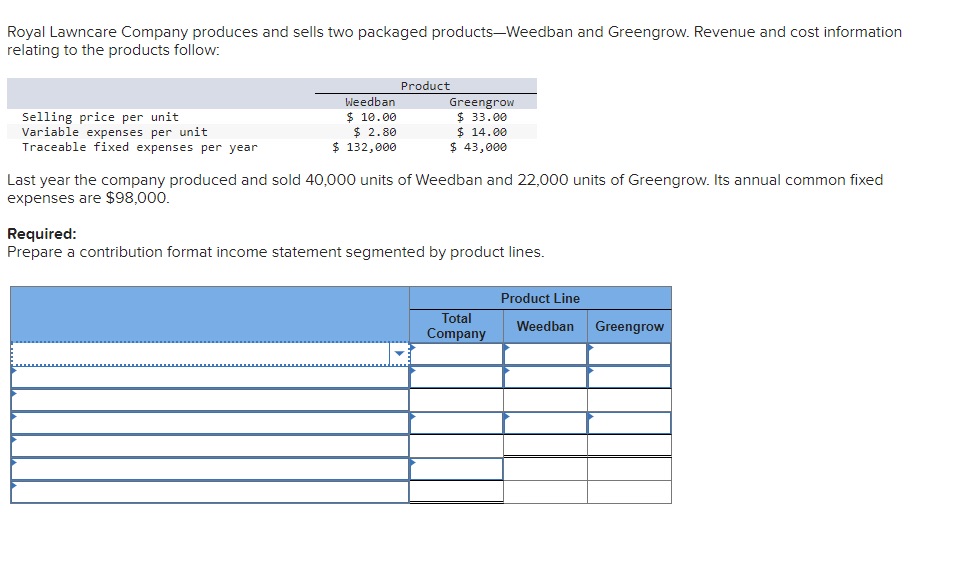Viewport: 966px width, 575px height.
Task: Click fourth row Weedban cell
Action: [x=545, y=423]
